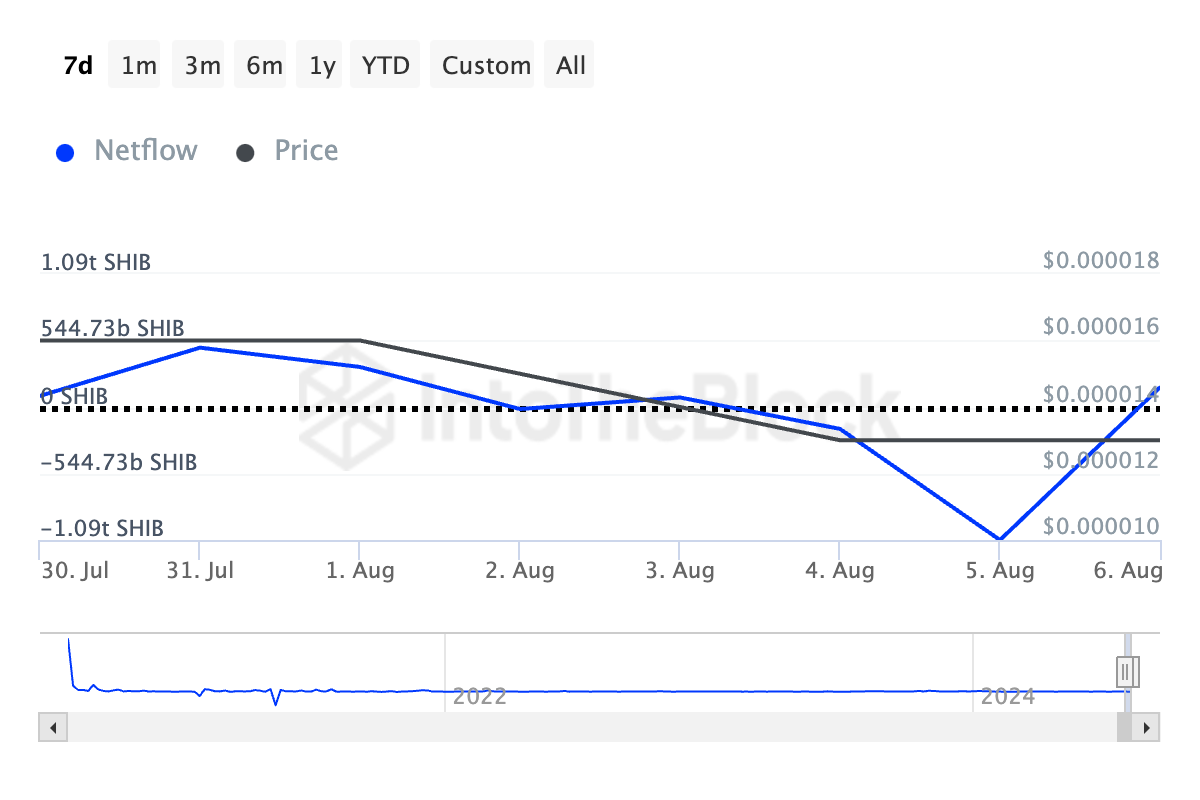Select the 6m time range
This screenshot has width=1200, height=800.
pos(264,66)
